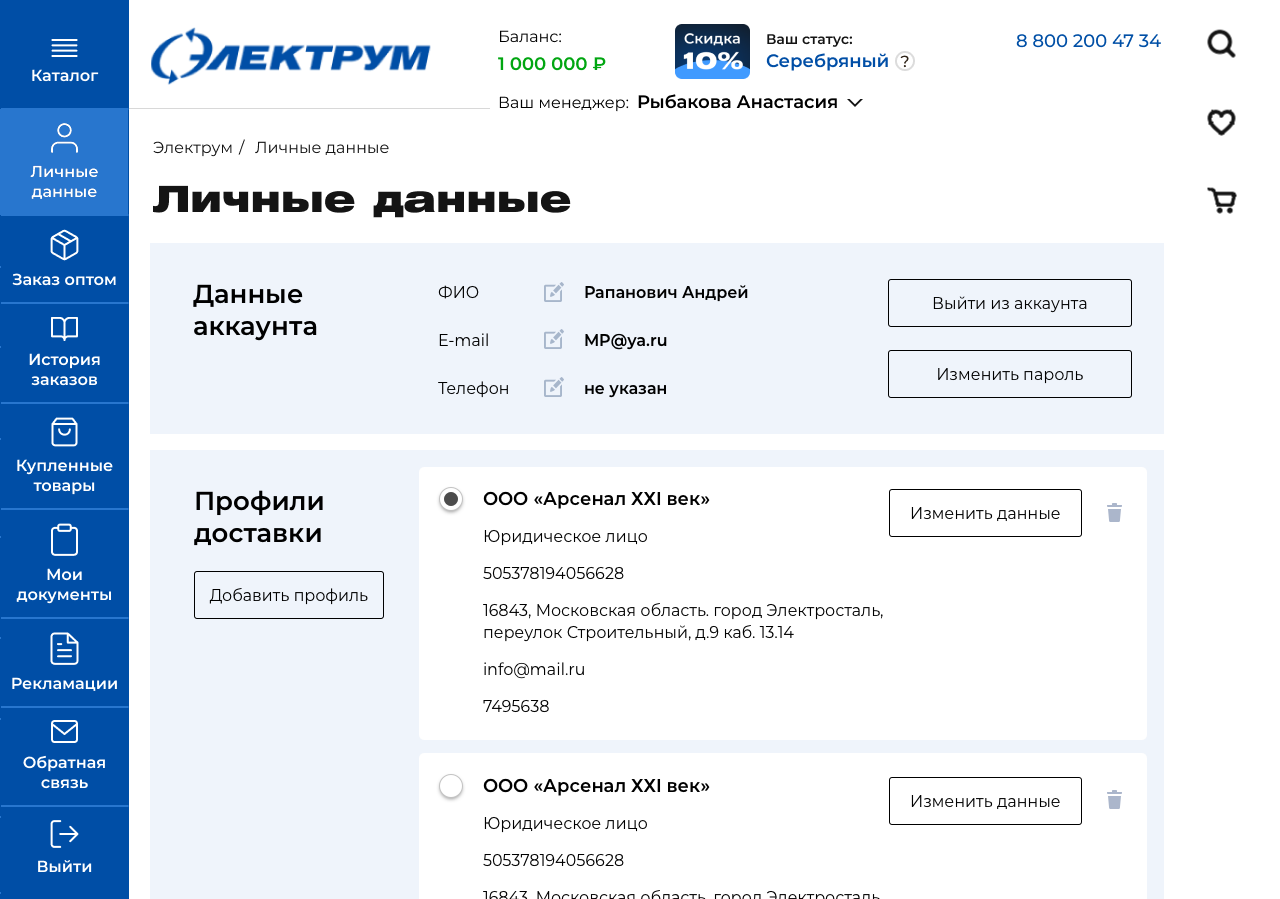Go to История заказов in sidebar

pyautogui.click(x=64, y=355)
